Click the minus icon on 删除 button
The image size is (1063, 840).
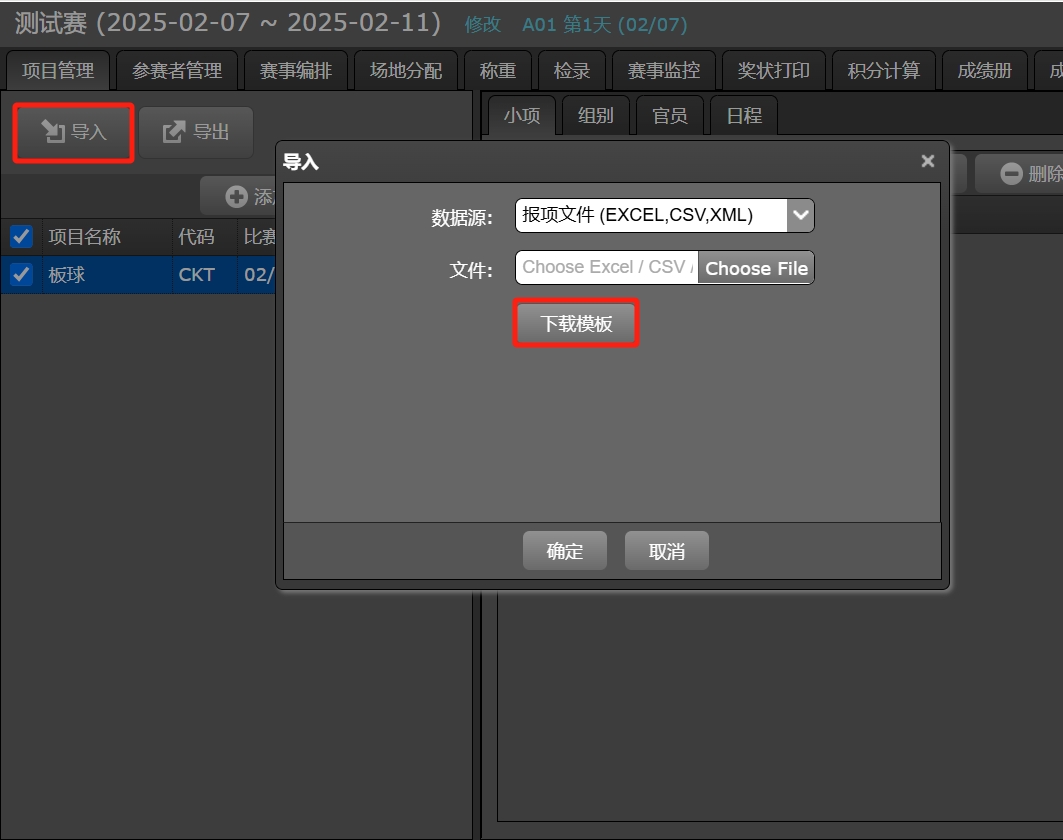(x=1011, y=174)
